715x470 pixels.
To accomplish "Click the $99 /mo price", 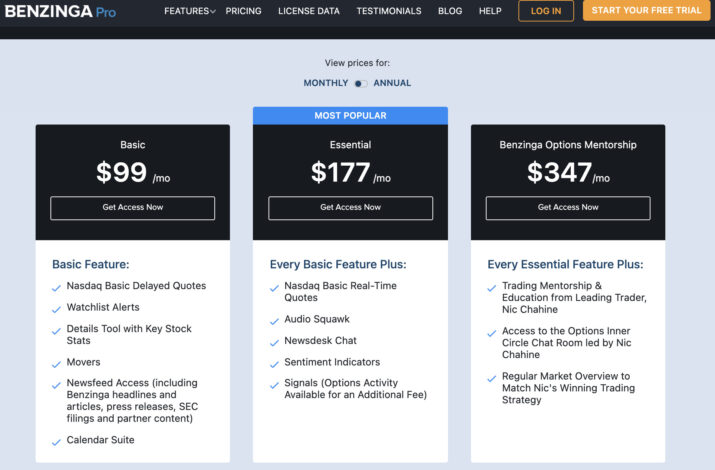I will pos(133,173).
